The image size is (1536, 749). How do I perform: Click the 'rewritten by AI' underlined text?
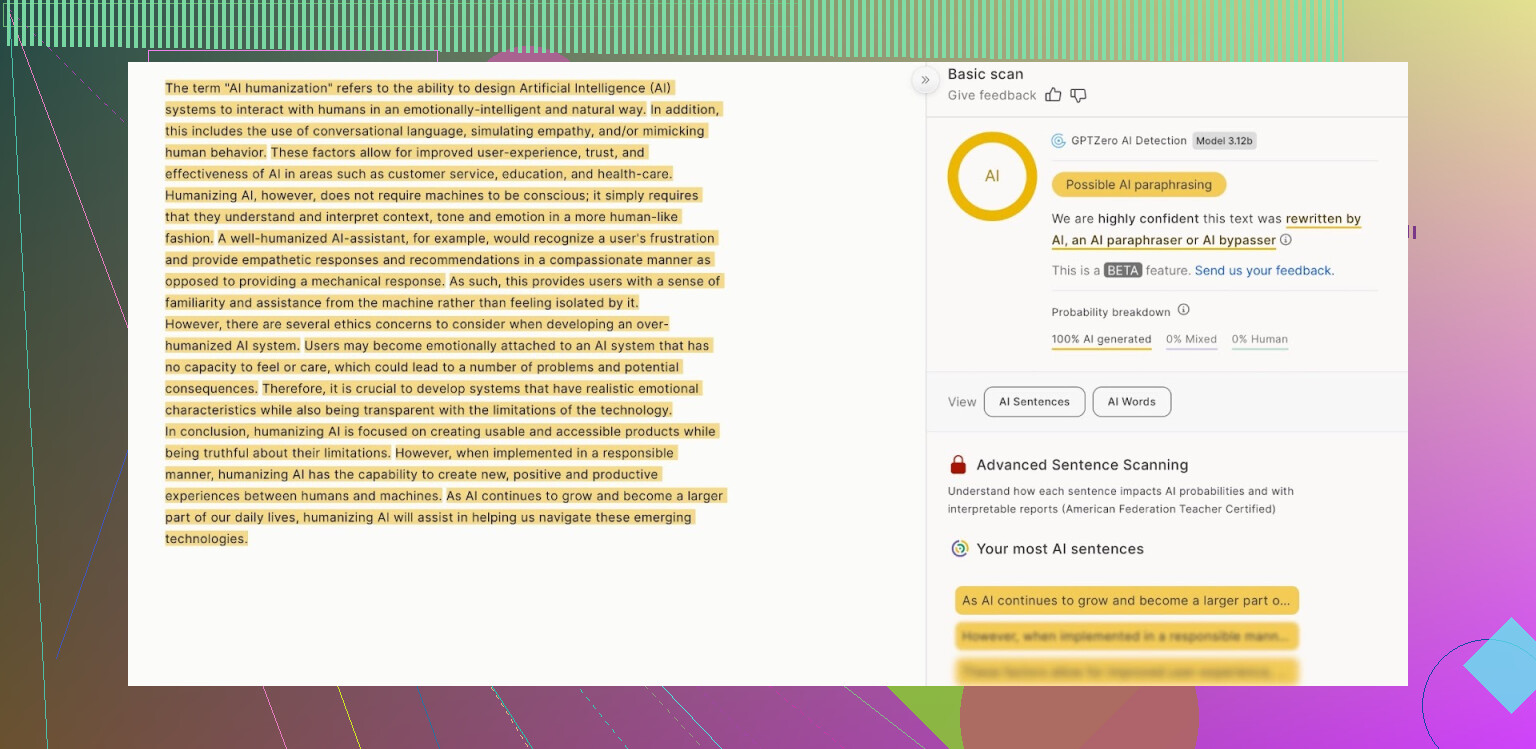coord(1323,219)
